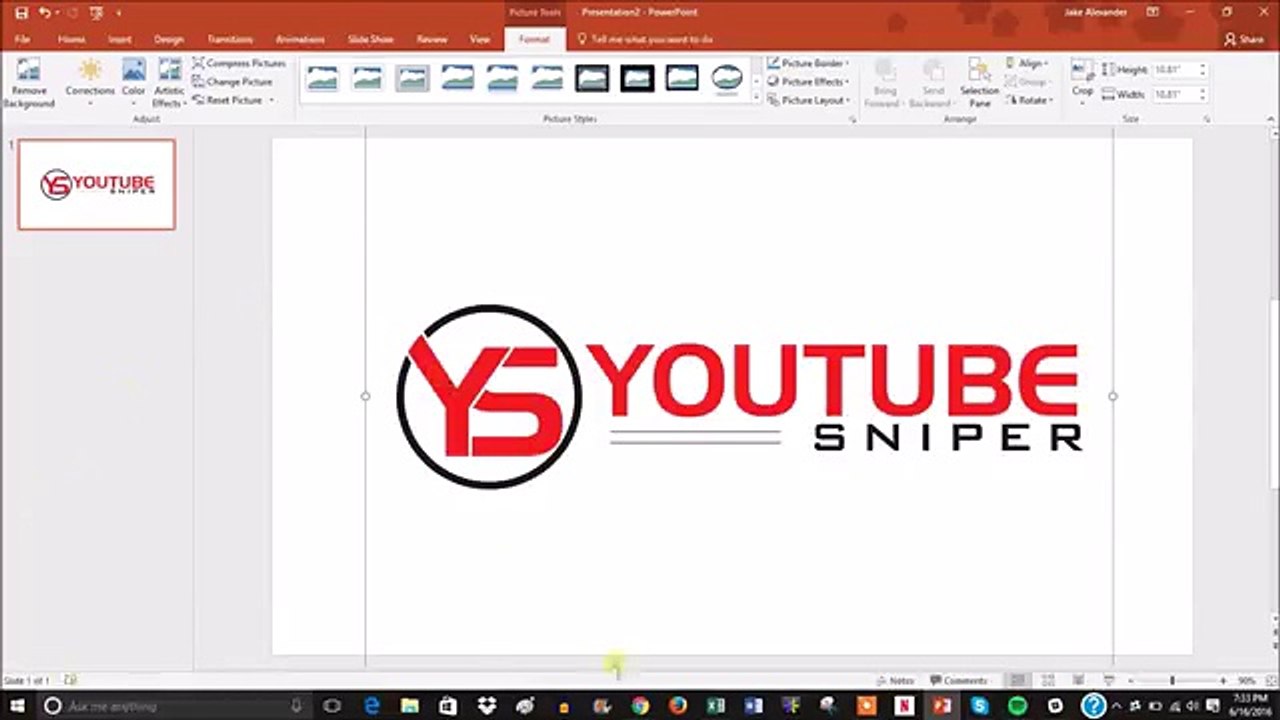Screen dimensions: 1280x720
Task: Adjust the zoom slider
Action: [1173, 680]
